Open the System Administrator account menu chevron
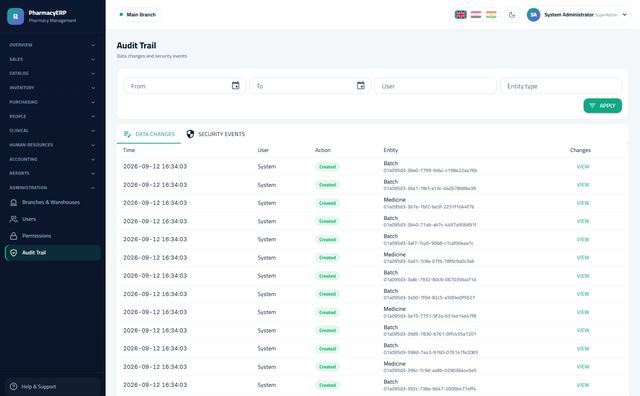Screen dimensions: 640x396 coord(624,15)
